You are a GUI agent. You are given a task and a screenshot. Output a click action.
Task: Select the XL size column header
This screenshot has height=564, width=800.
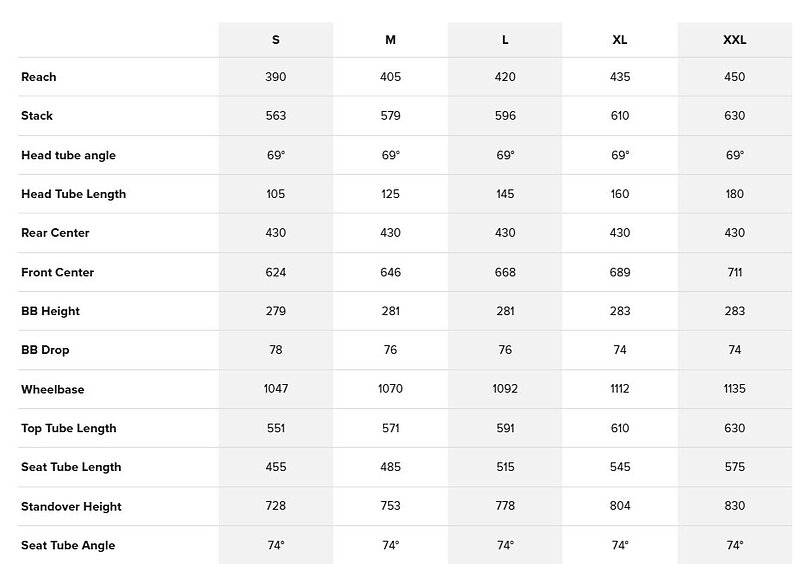[620, 40]
